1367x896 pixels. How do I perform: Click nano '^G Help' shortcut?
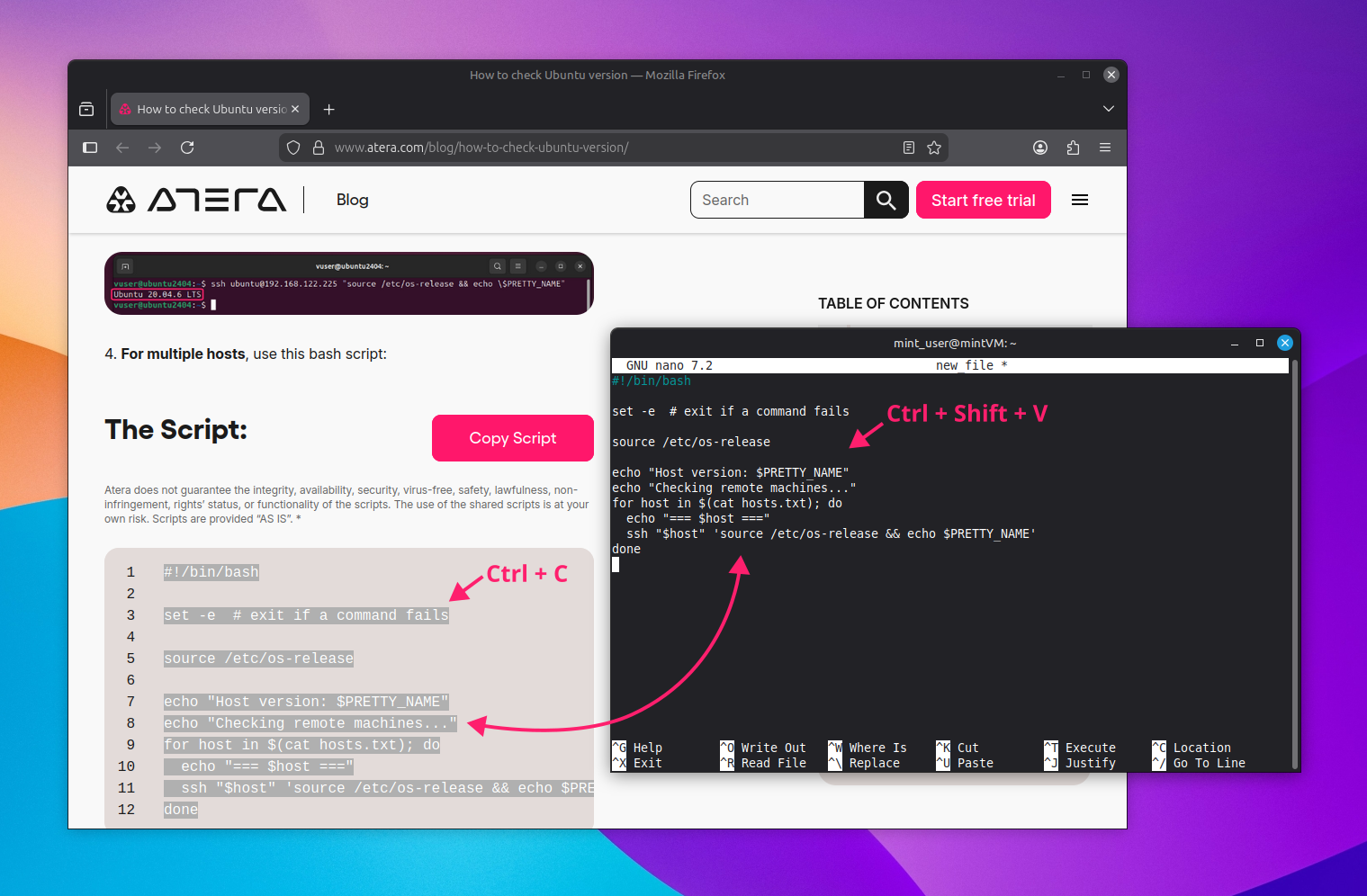pyautogui.click(x=637, y=748)
